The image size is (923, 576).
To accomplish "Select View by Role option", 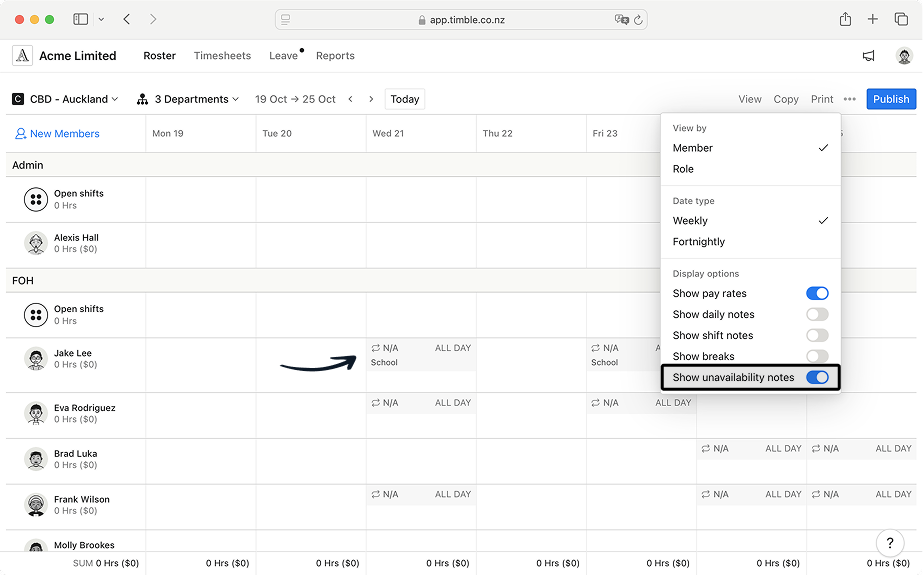I will click(x=751, y=169).
